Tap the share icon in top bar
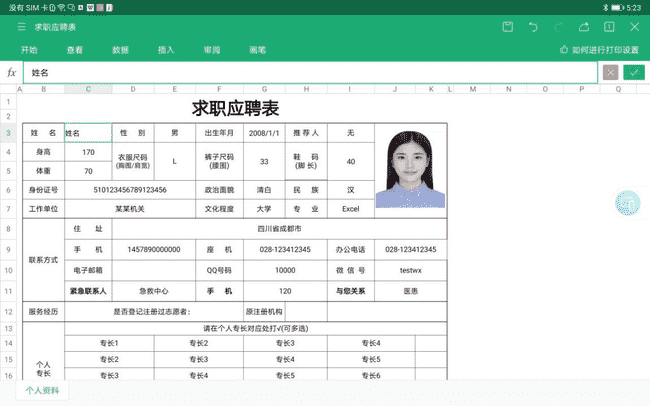The height and width of the screenshot is (406, 650). point(585,26)
